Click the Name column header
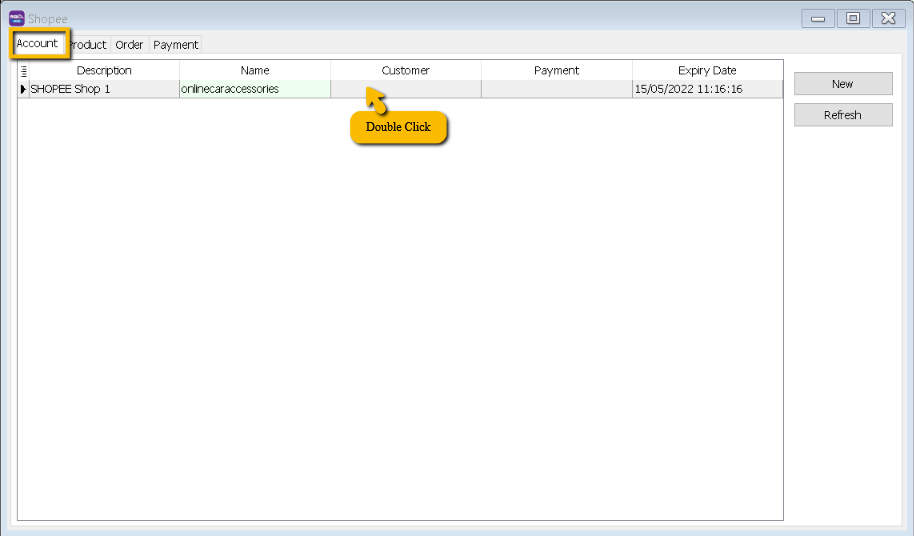 [x=255, y=71]
